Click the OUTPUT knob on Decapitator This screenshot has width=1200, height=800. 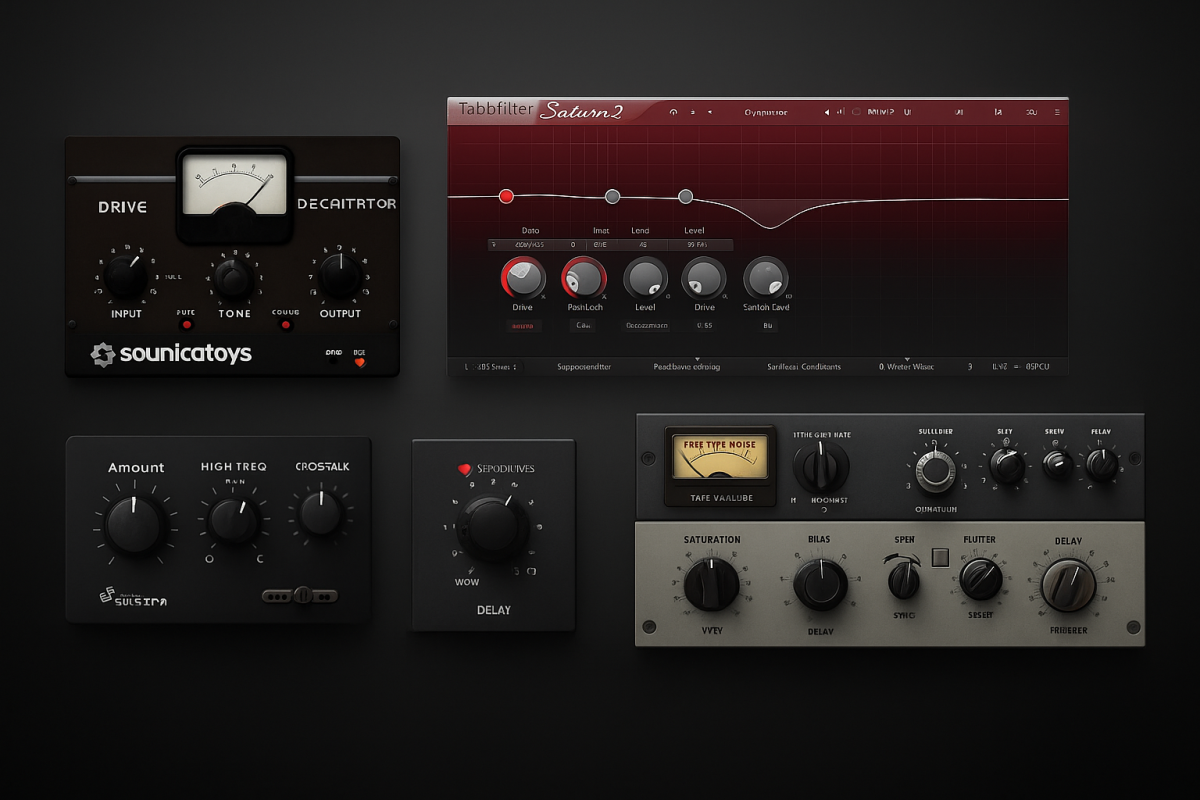[339, 275]
